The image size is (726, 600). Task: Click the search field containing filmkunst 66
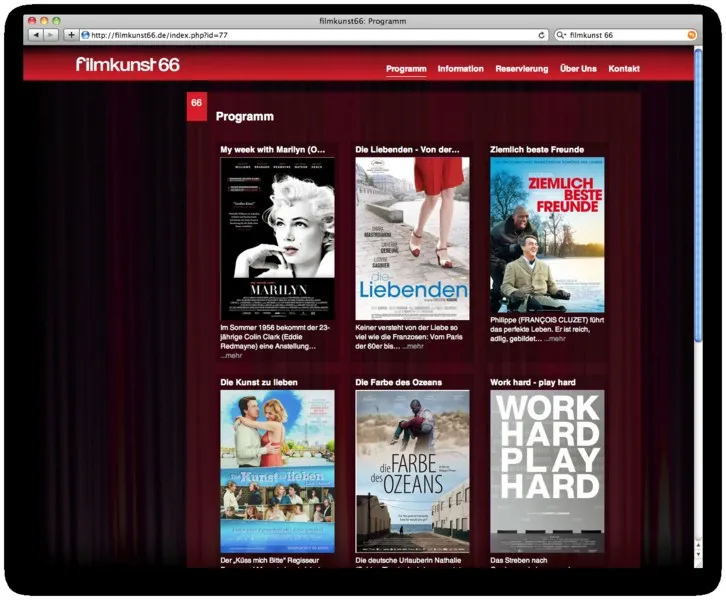coord(626,35)
